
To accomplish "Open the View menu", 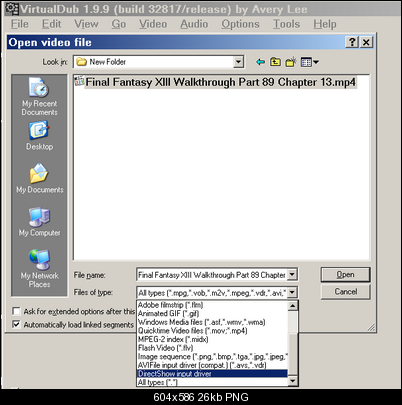I will 86,24.
